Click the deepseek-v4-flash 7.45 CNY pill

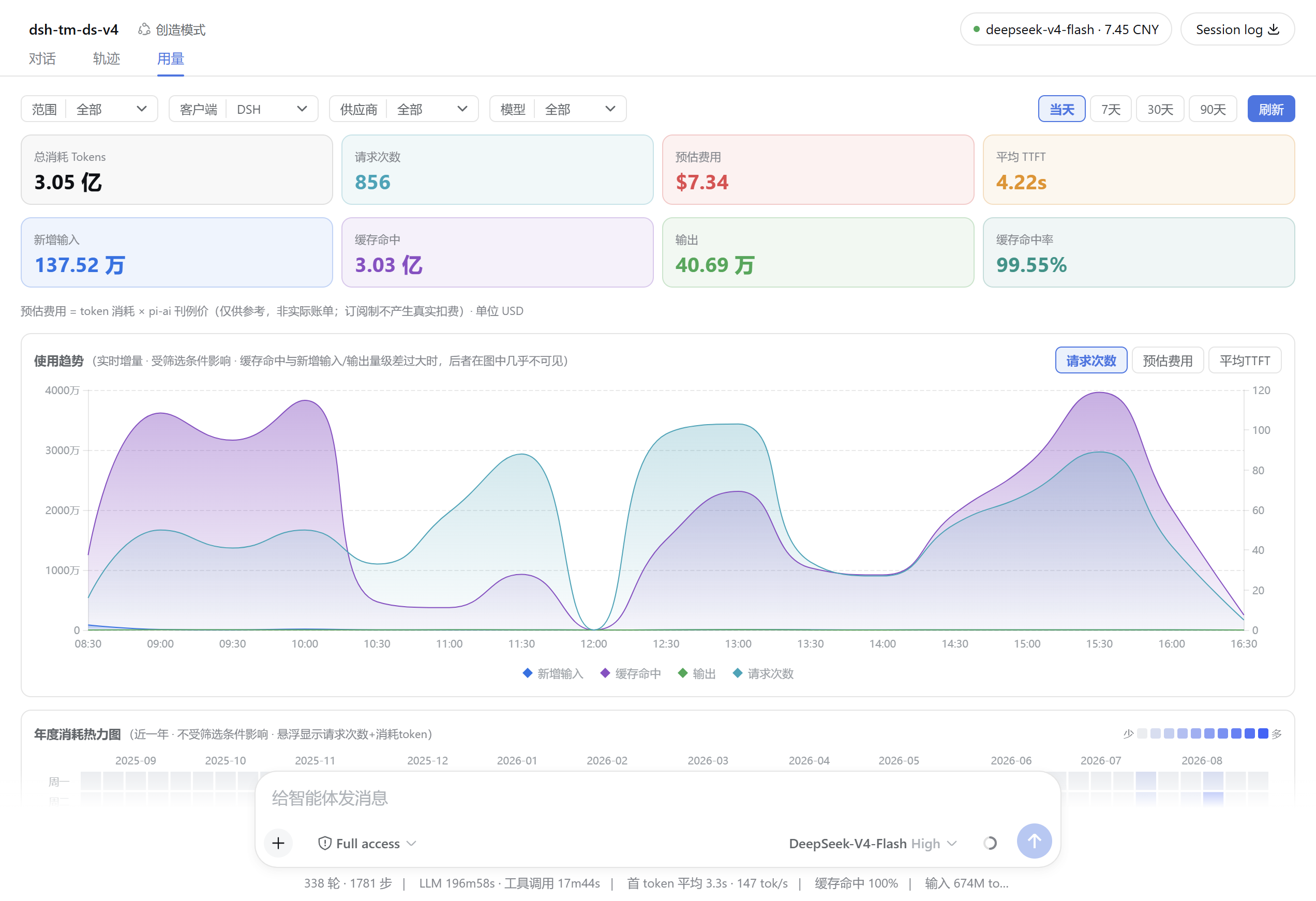(1065, 29)
